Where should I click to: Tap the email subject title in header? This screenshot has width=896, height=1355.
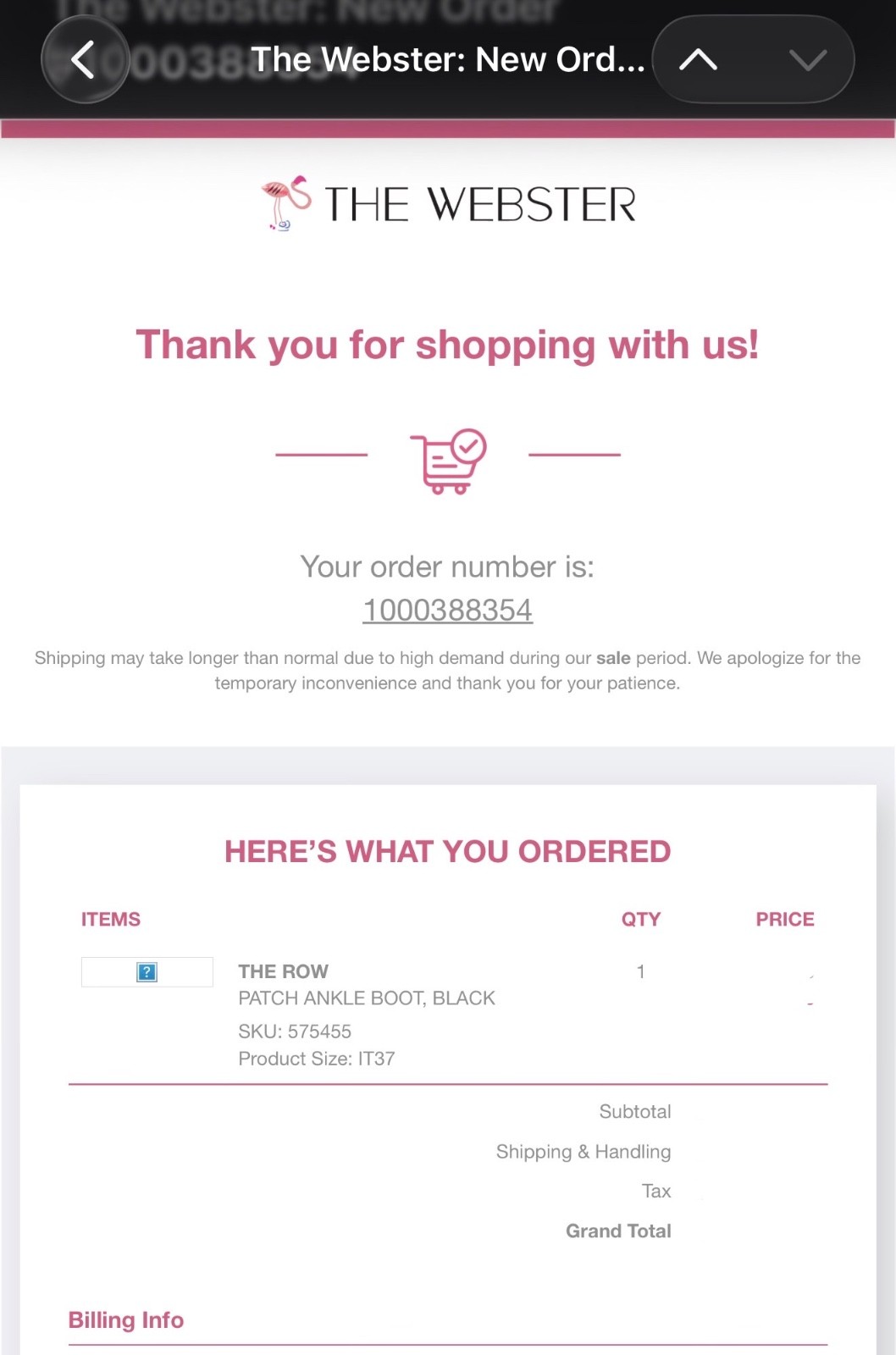click(x=447, y=60)
